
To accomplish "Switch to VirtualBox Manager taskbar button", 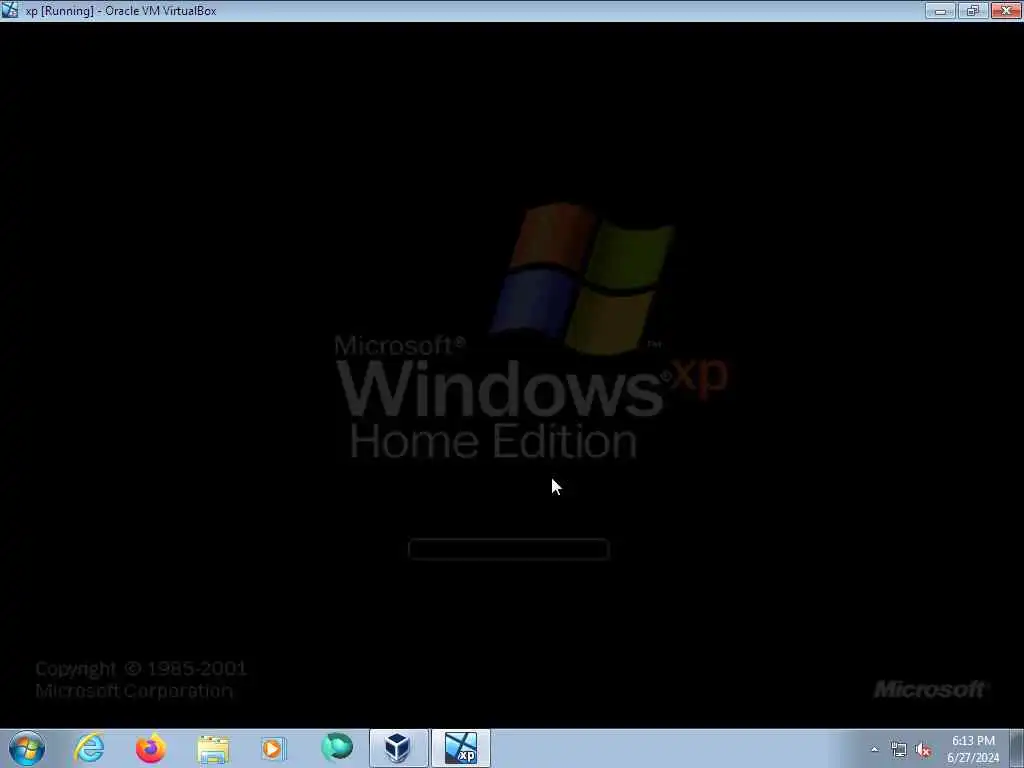I will tap(398, 748).
